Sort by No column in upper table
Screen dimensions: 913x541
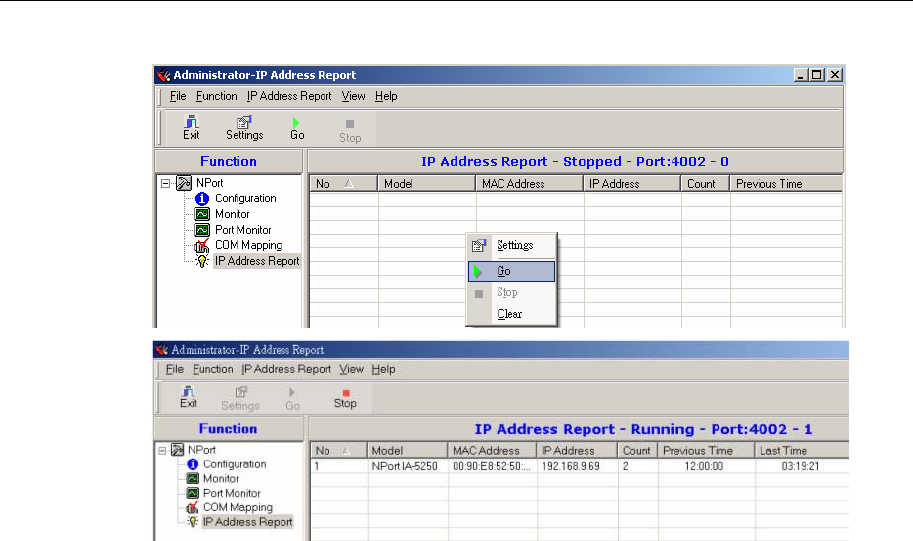pos(344,184)
